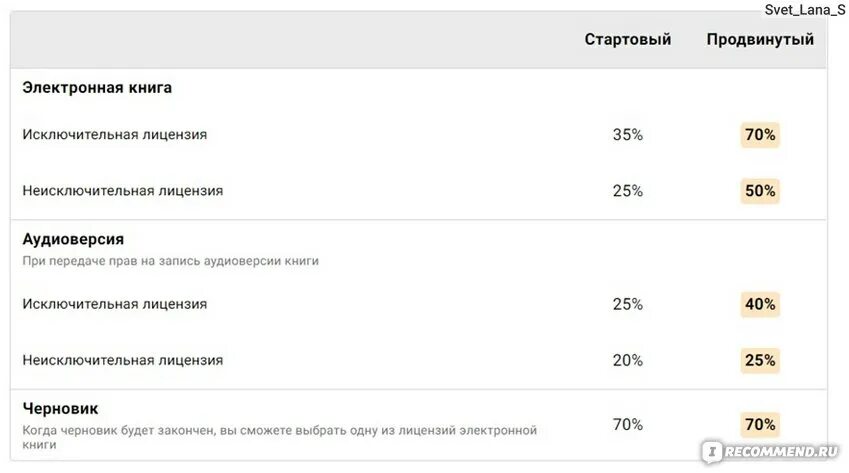Click Неисключительная лицензия under Электронная книга

122,191
